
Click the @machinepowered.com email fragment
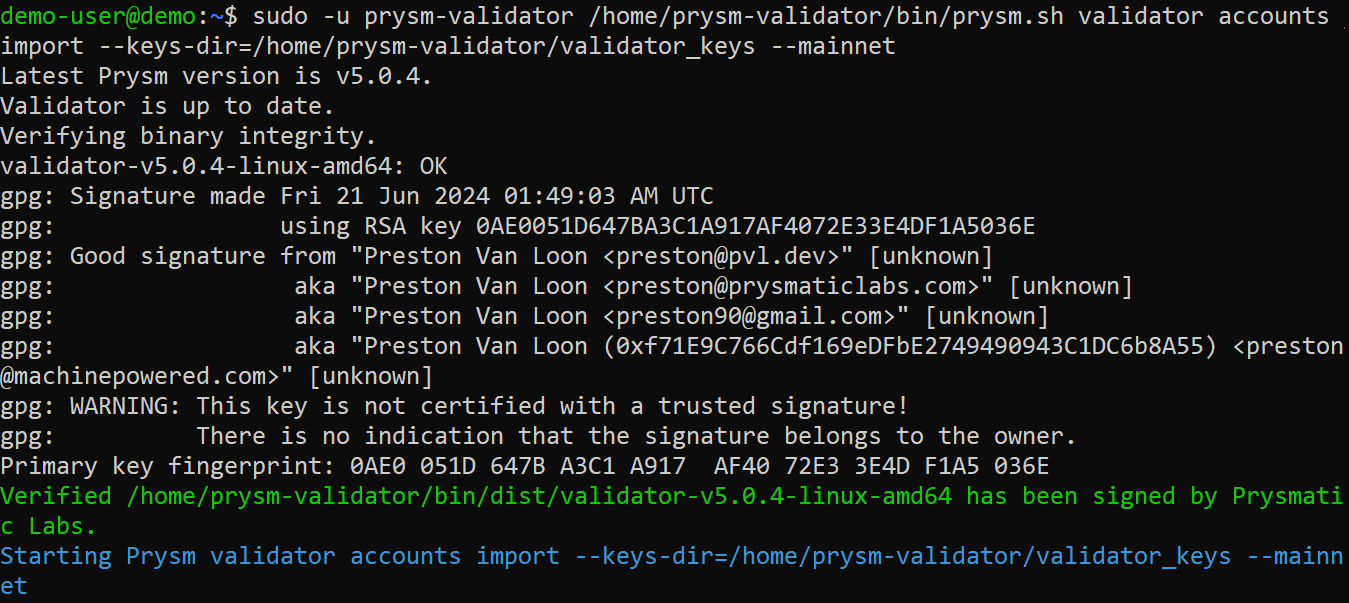140,376
